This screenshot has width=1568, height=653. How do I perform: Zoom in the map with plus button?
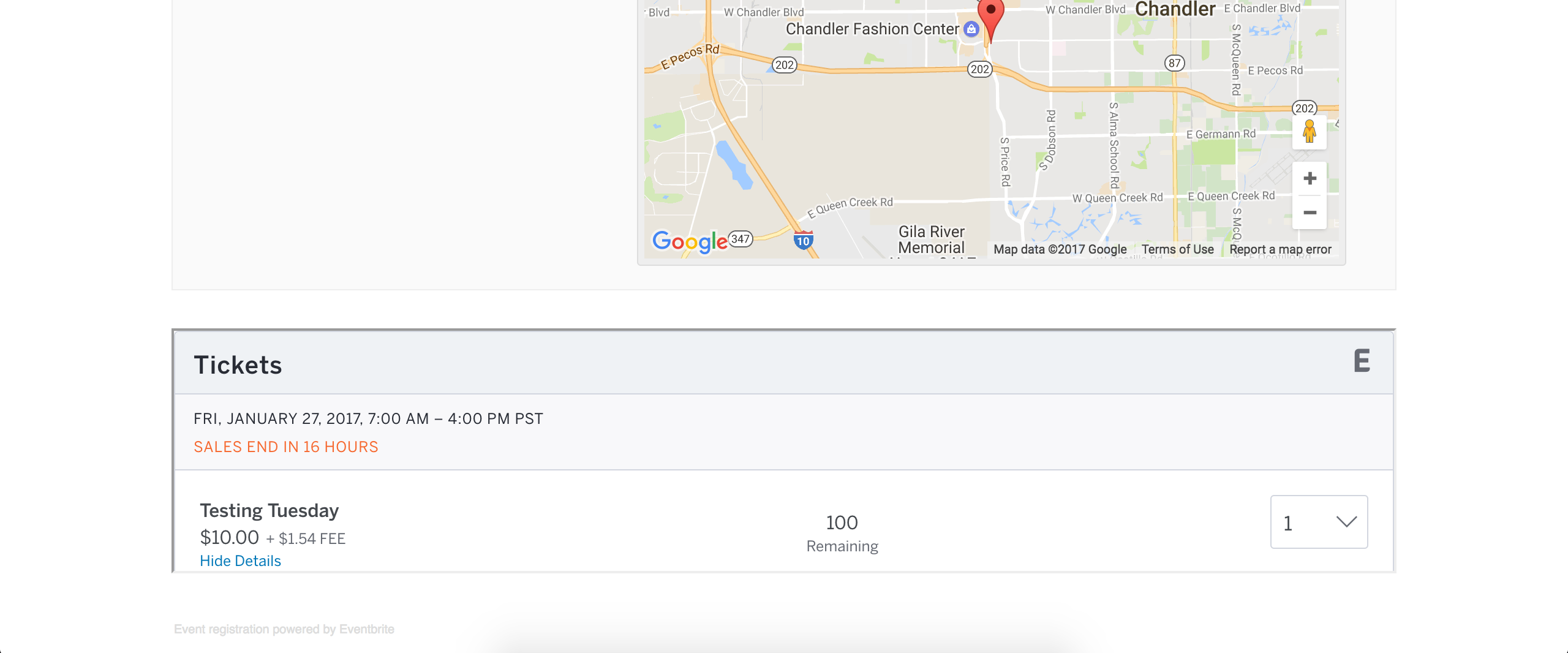coord(1310,178)
